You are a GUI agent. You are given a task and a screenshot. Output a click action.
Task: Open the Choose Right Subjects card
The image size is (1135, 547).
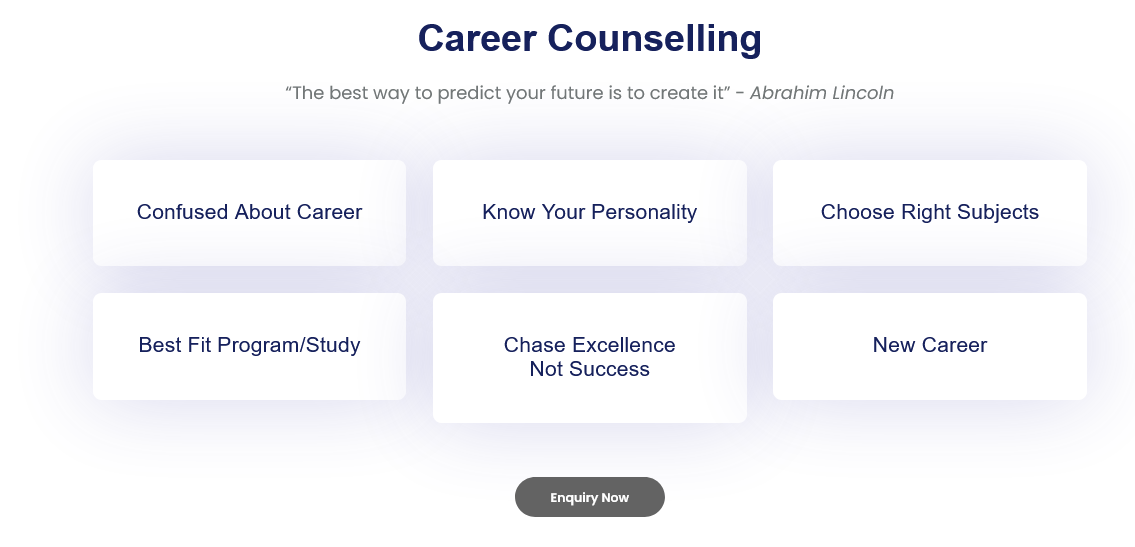(929, 213)
